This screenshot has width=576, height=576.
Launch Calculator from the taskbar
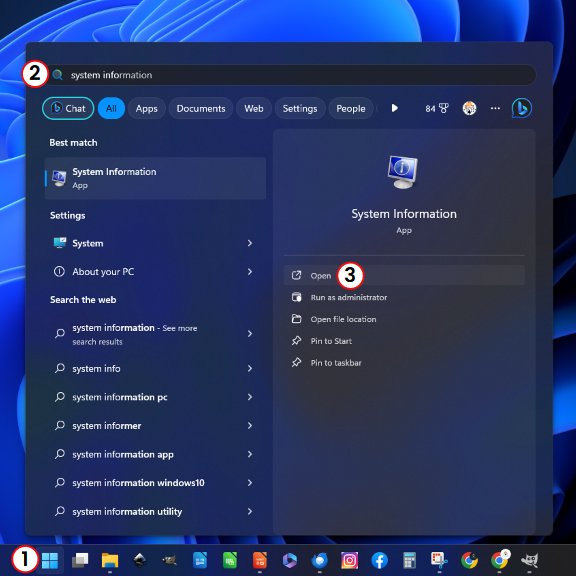pos(409,561)
